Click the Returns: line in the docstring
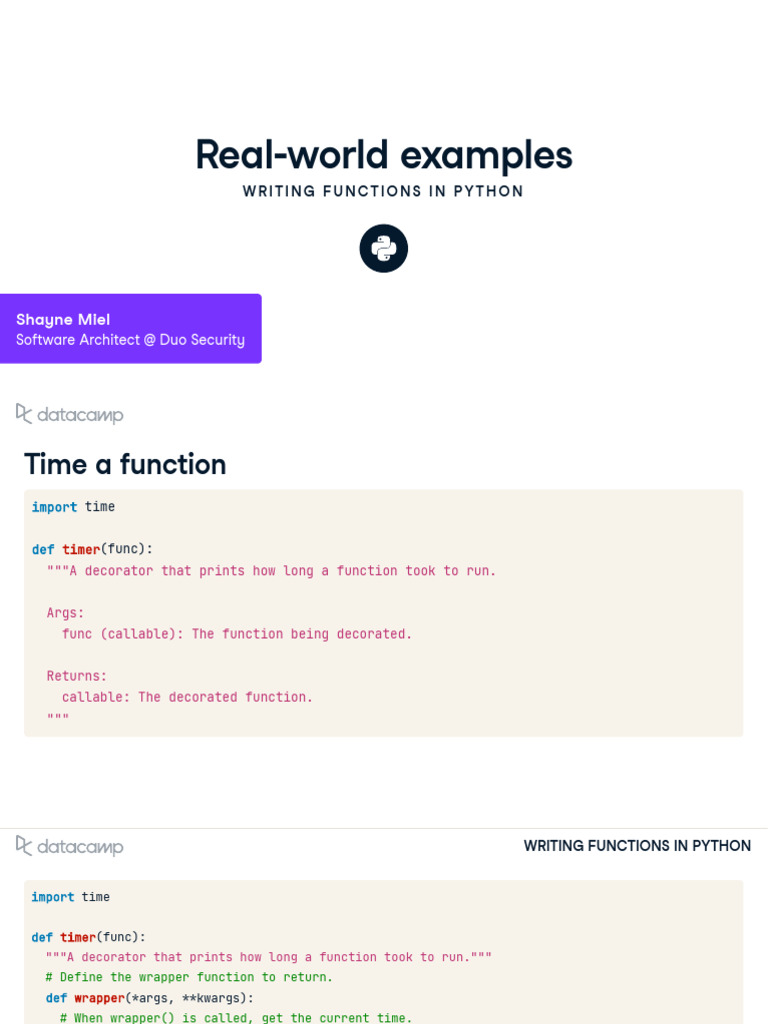Image resolution: width=768 pixels, height=1024 pixels. (77, 676)
